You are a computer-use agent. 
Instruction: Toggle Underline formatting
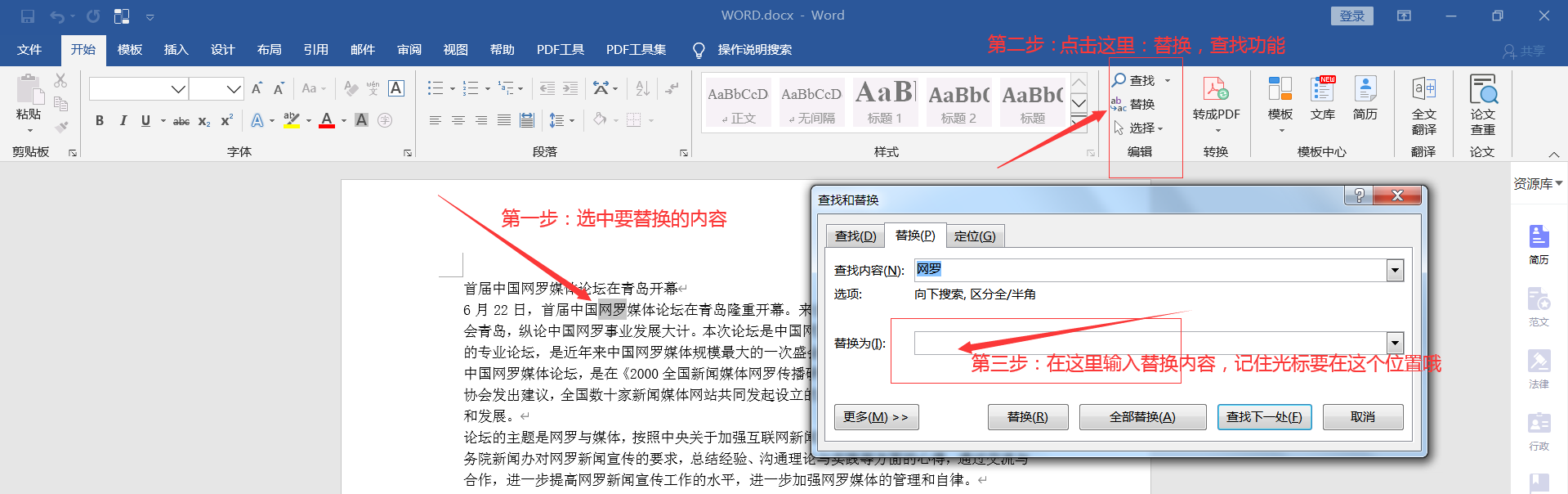tap(145, 120)
